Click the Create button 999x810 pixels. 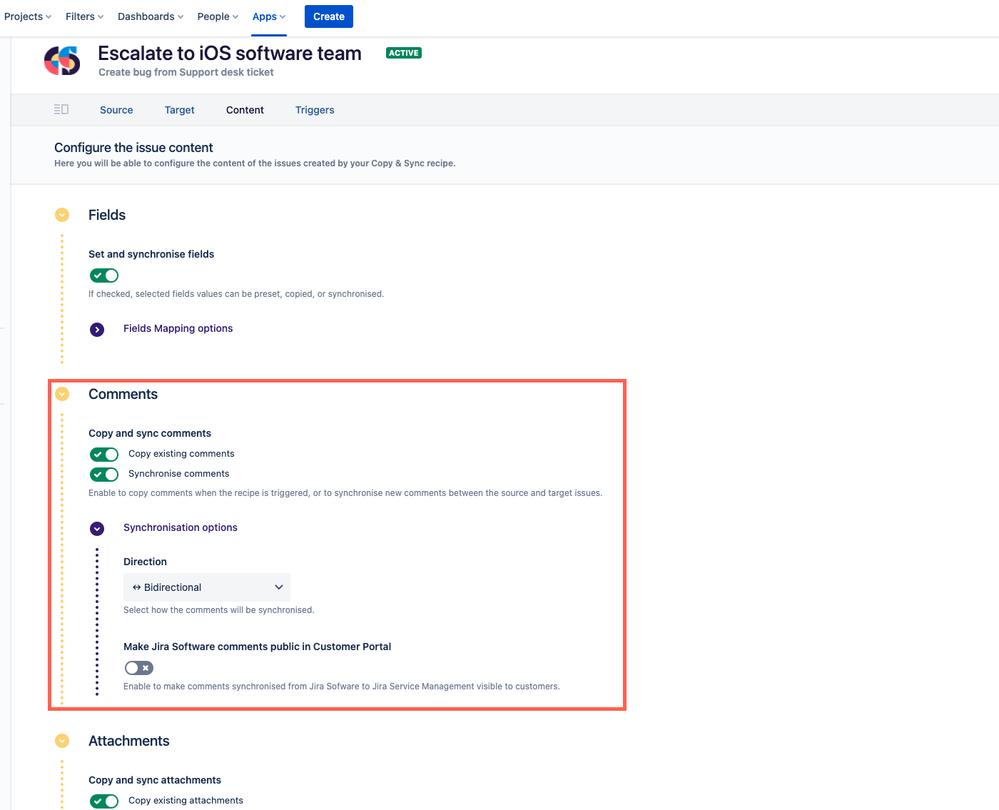click(329, 17)
